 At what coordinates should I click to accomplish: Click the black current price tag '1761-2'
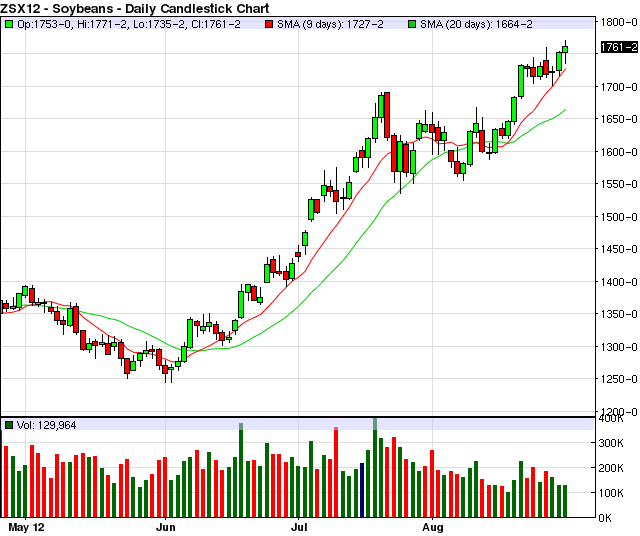(x=619, y=47)
